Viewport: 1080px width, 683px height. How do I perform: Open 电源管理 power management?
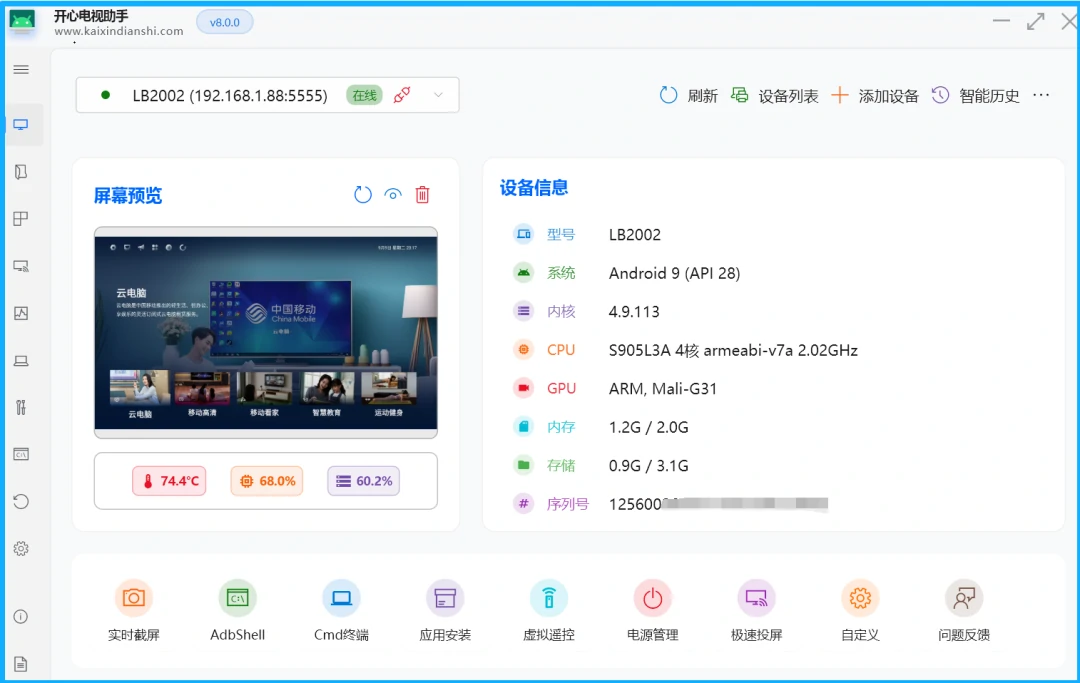pyautogui.click(x=652, y=611)
